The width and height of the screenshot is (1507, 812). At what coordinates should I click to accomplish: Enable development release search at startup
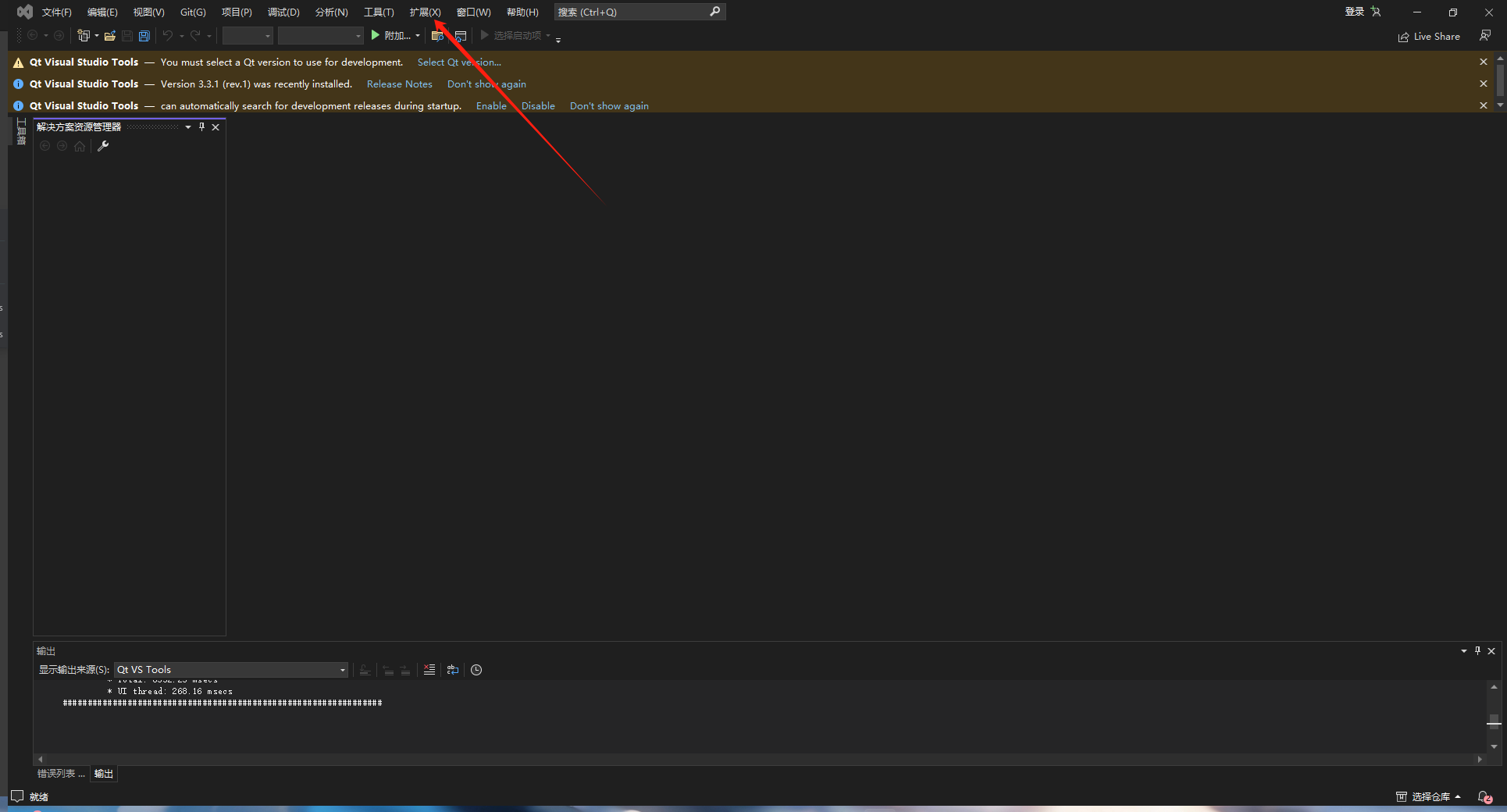[x=490, y=105]
